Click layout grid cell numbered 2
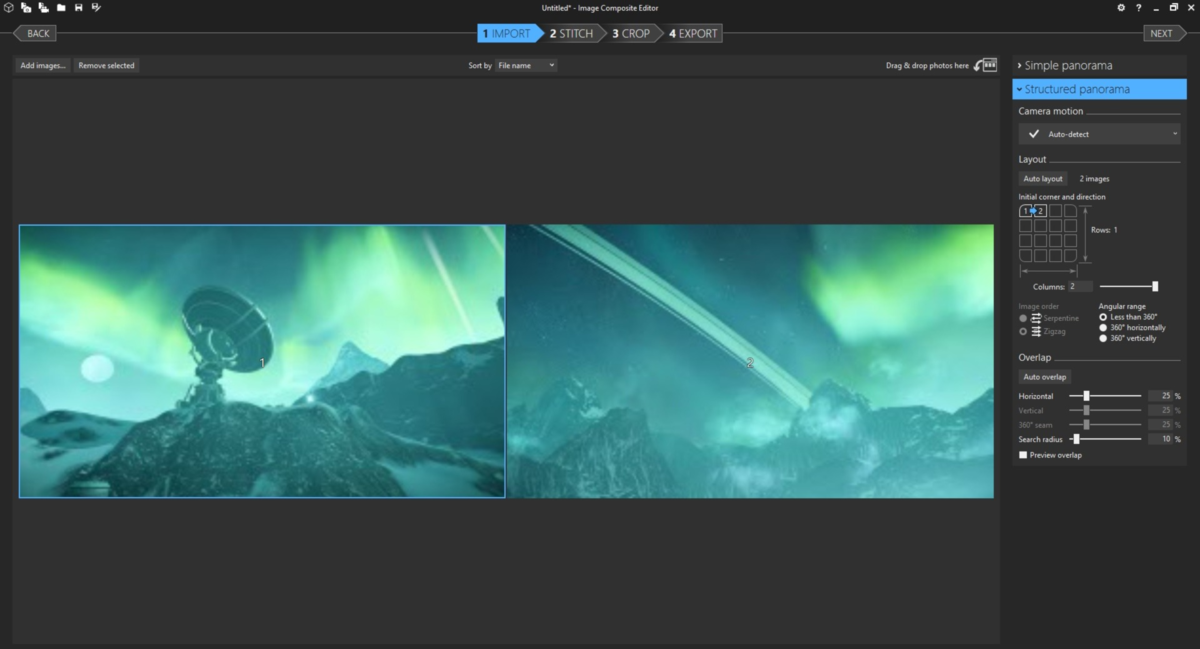The height and width of the screenshot is (649, 1200). tap(1040, 211)
